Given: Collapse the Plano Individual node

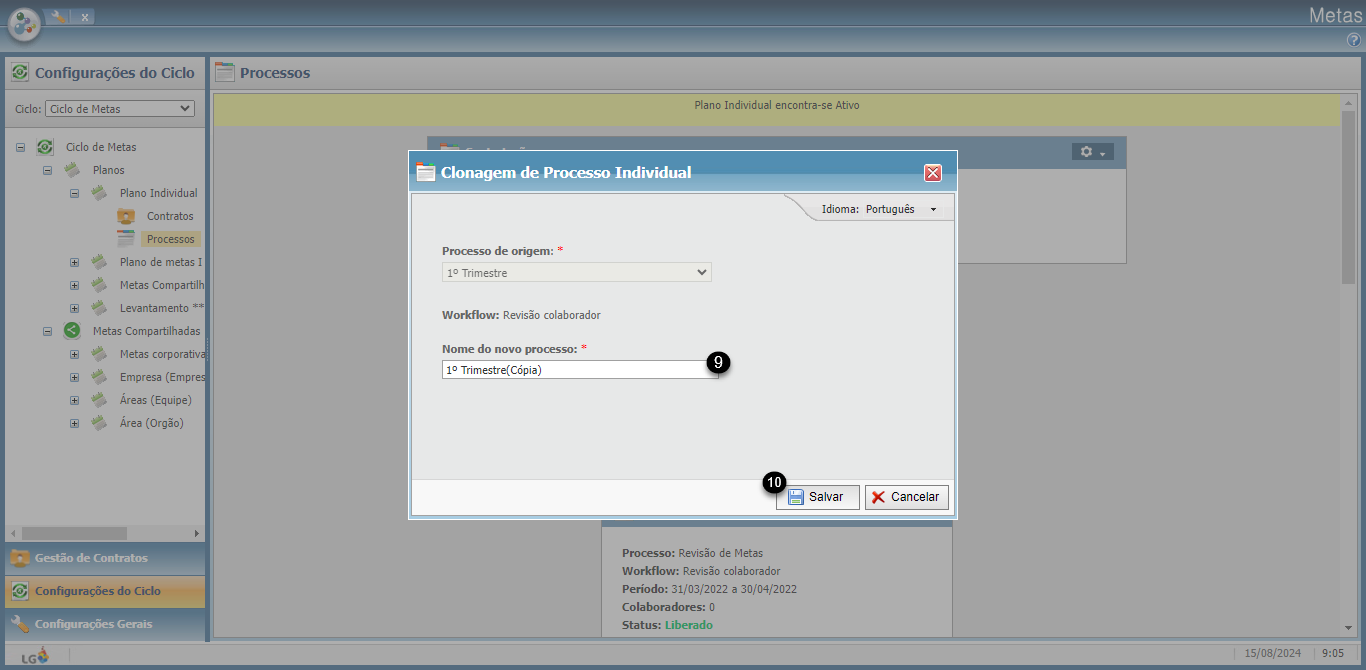Looking at the screenshot, I should (74, 193).
